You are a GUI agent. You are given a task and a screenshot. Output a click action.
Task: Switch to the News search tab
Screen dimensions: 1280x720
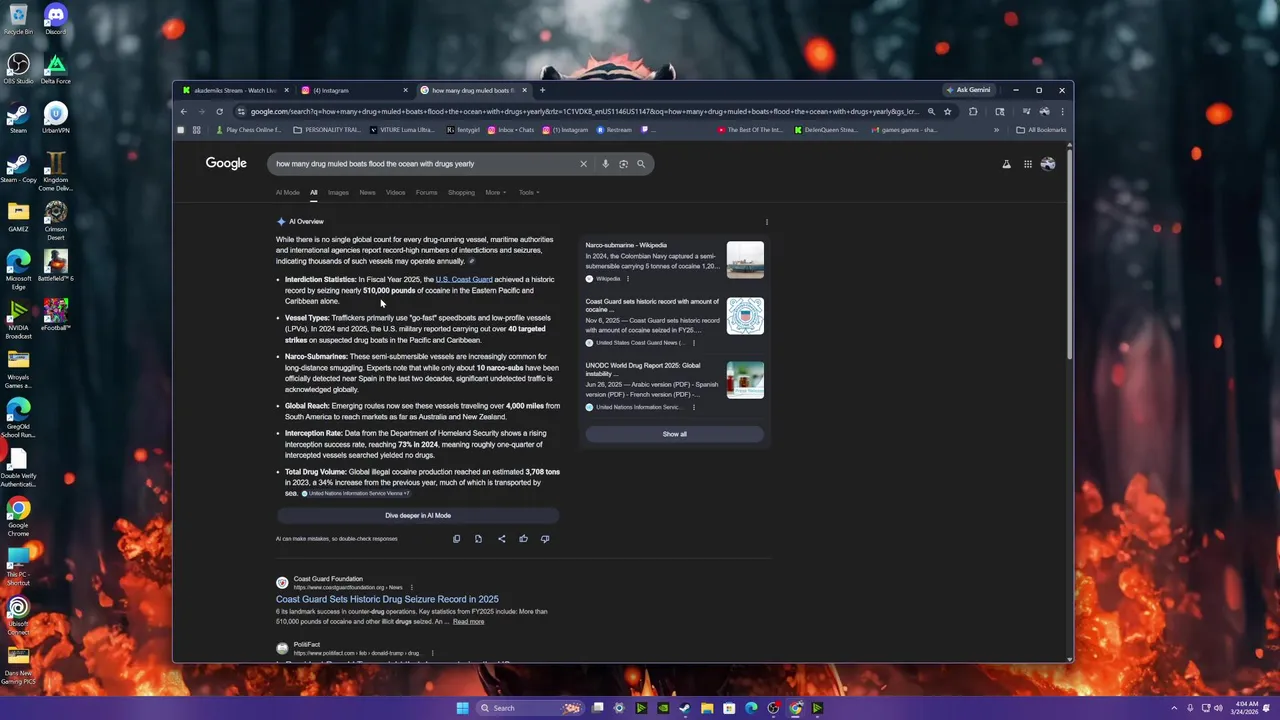click(x=367, y=192)
